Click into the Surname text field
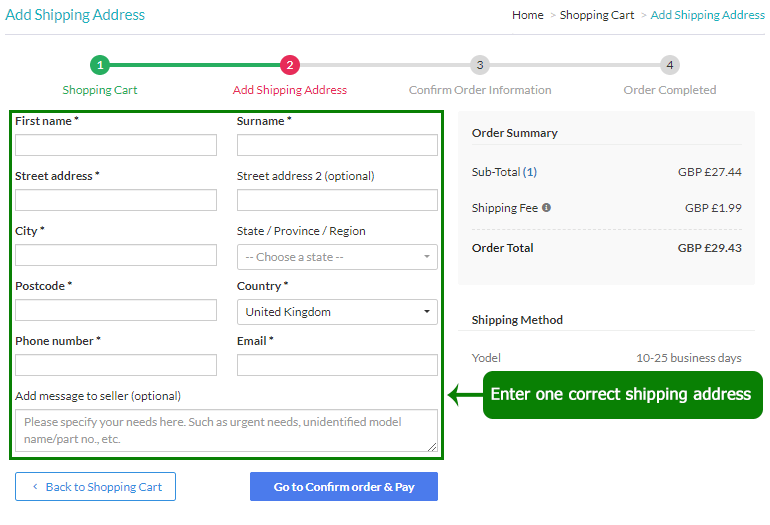The width and height of the screenshot is (770, 525). [337, 146]
